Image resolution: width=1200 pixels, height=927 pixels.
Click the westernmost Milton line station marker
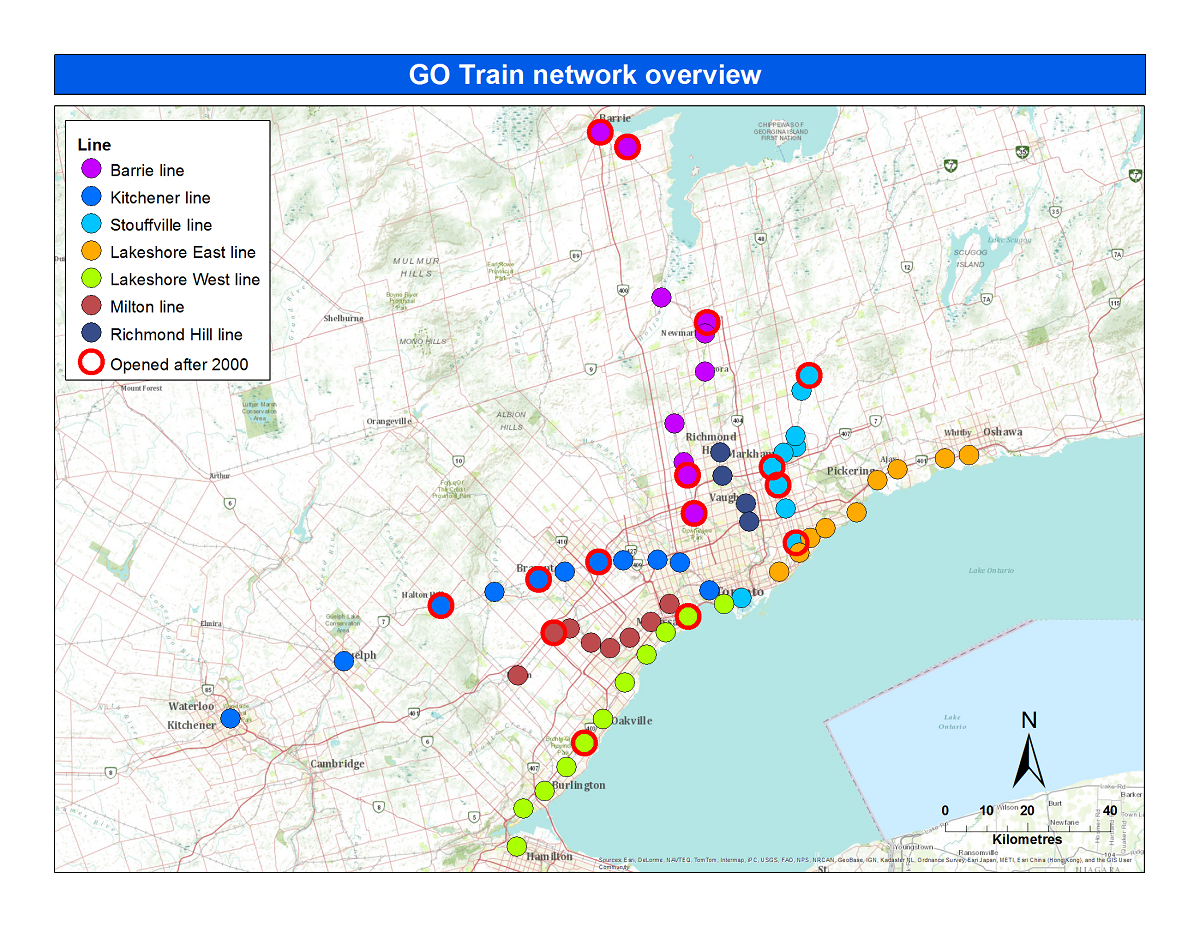click(x=518, y=675)
